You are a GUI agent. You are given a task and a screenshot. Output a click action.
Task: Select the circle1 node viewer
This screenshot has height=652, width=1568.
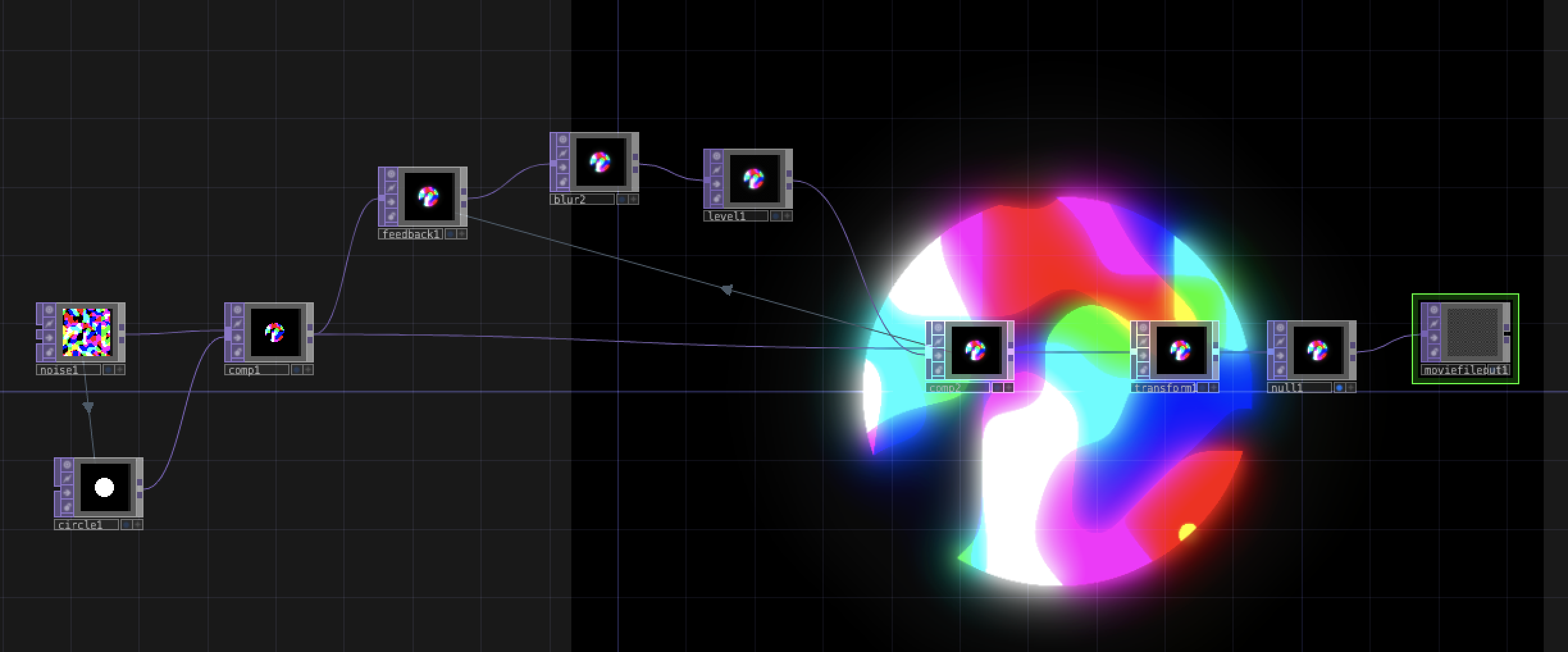[x=105, y=487]
